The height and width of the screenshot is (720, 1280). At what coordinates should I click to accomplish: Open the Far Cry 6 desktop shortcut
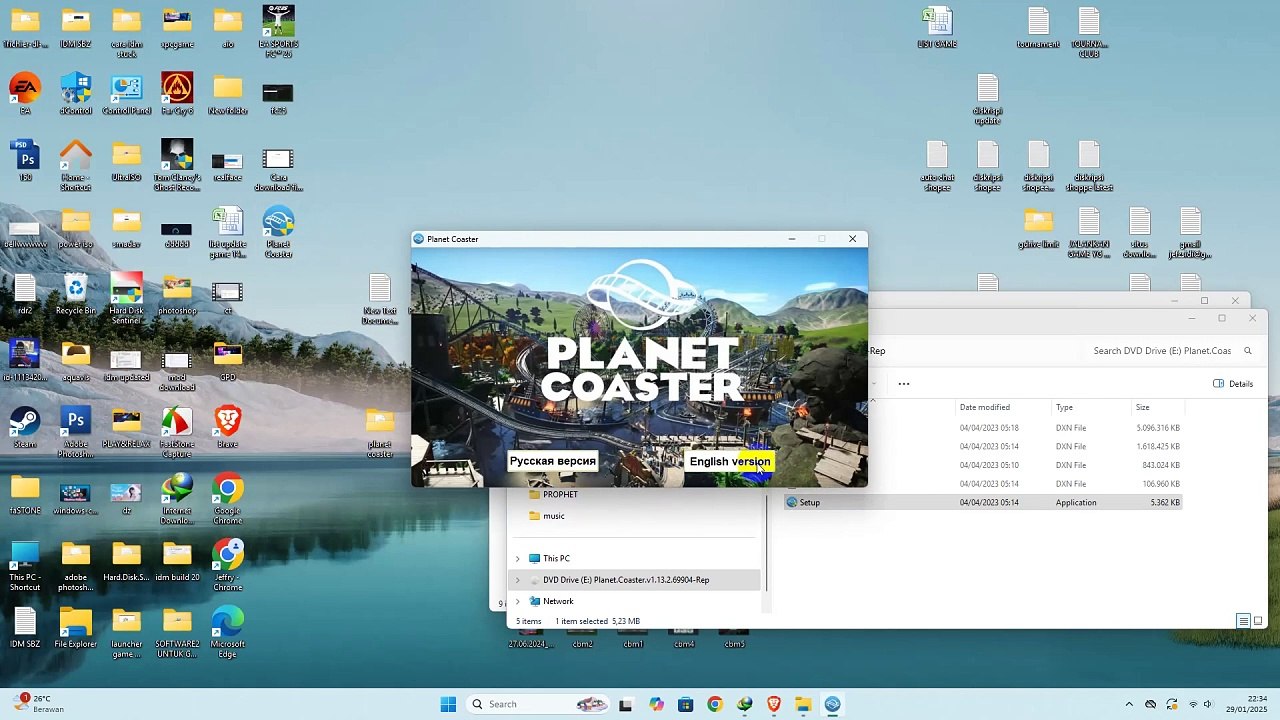point(177,94)
